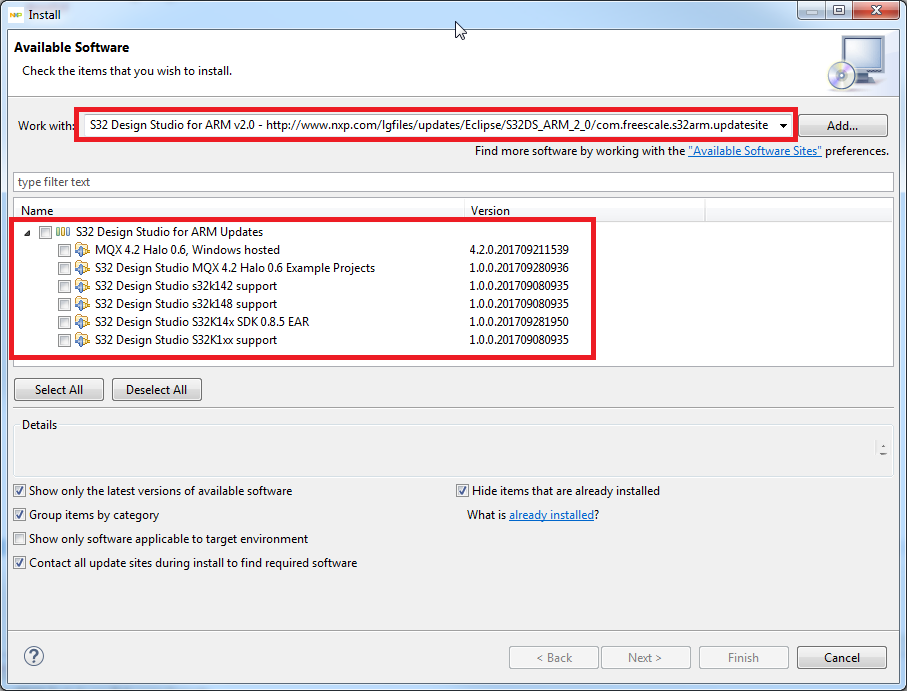This screenshot has height=691, width=907.
Task: Click the Add... button
Action: click(843, 125)
